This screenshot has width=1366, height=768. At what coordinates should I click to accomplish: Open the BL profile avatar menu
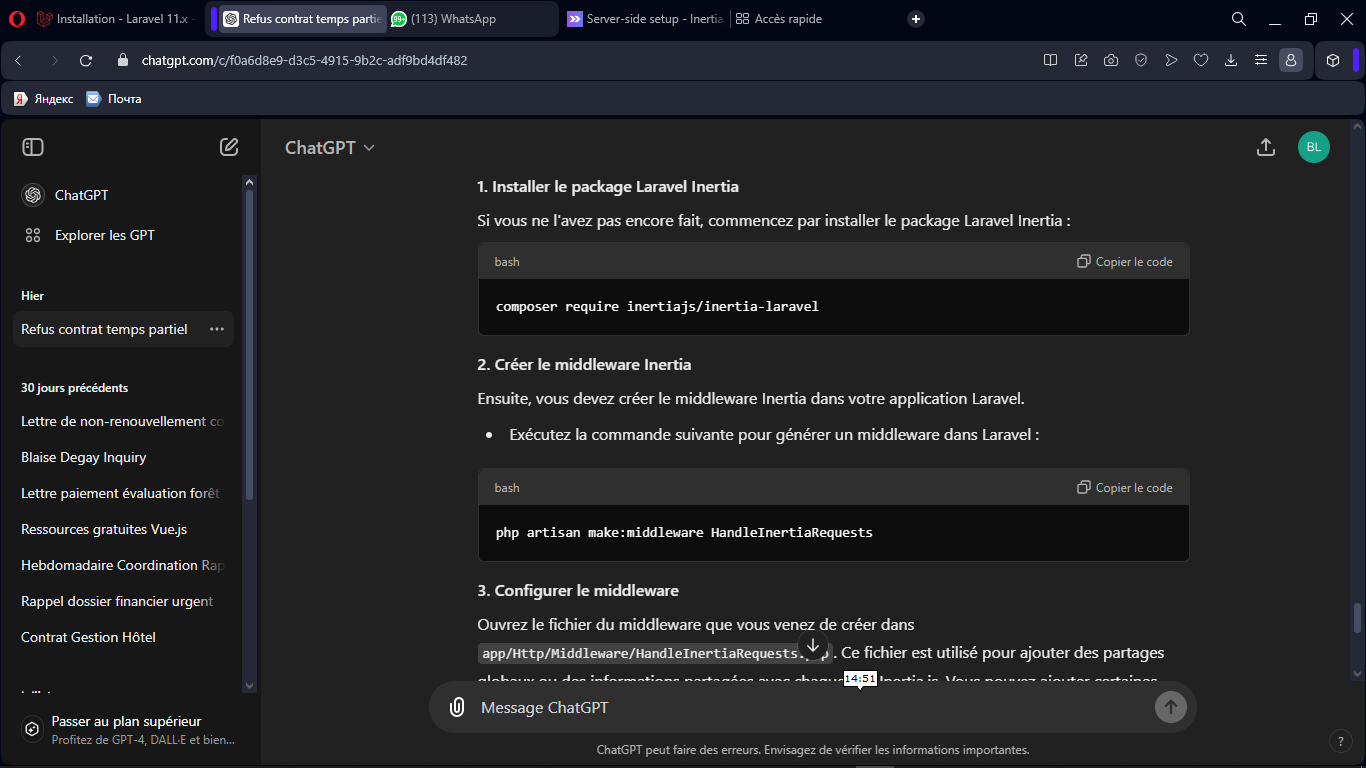coord(1313,147)
